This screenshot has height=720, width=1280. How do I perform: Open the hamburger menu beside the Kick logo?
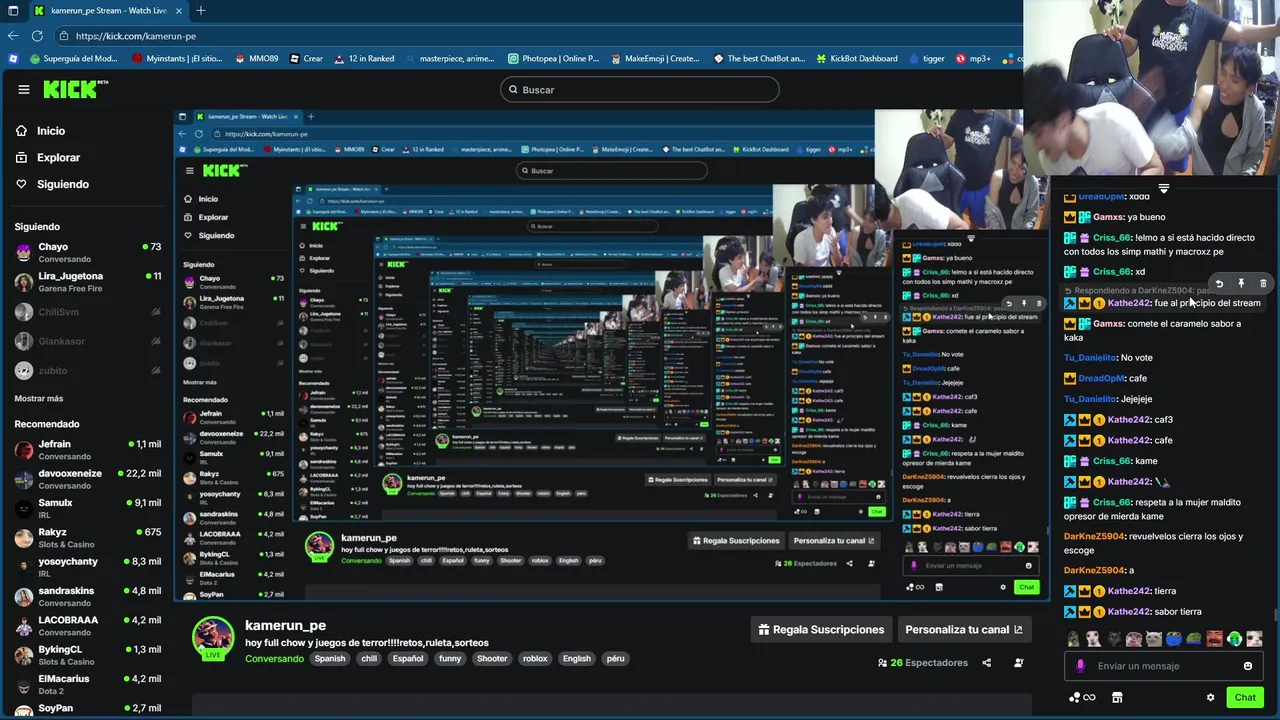coord(24,89)
